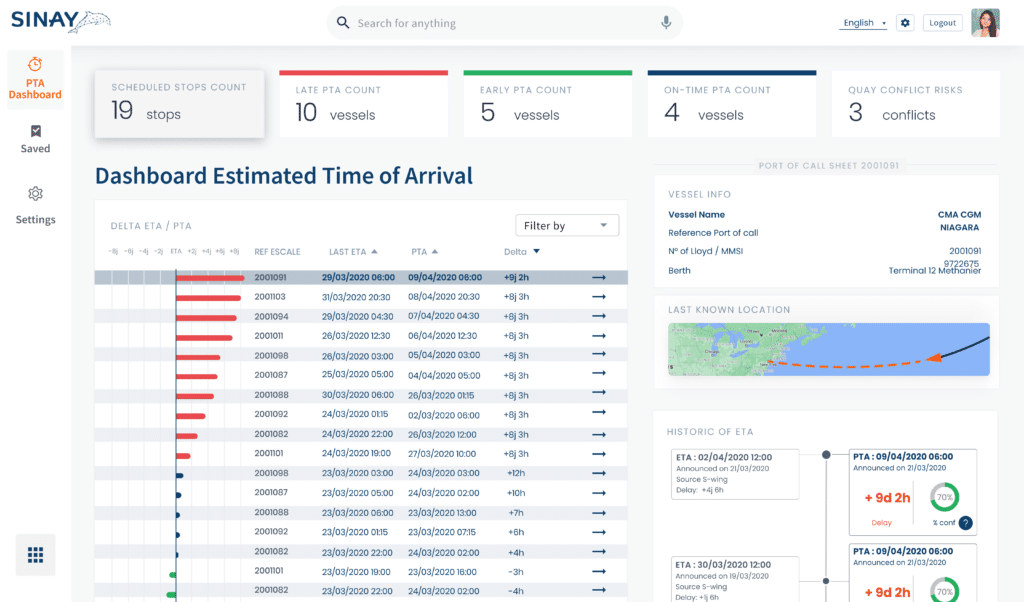
Task: Click the Last Known Location map
Action: 828,349
